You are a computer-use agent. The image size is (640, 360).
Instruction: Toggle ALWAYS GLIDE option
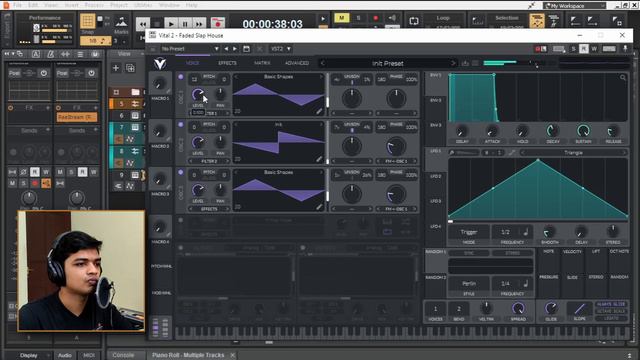point(611,304)
